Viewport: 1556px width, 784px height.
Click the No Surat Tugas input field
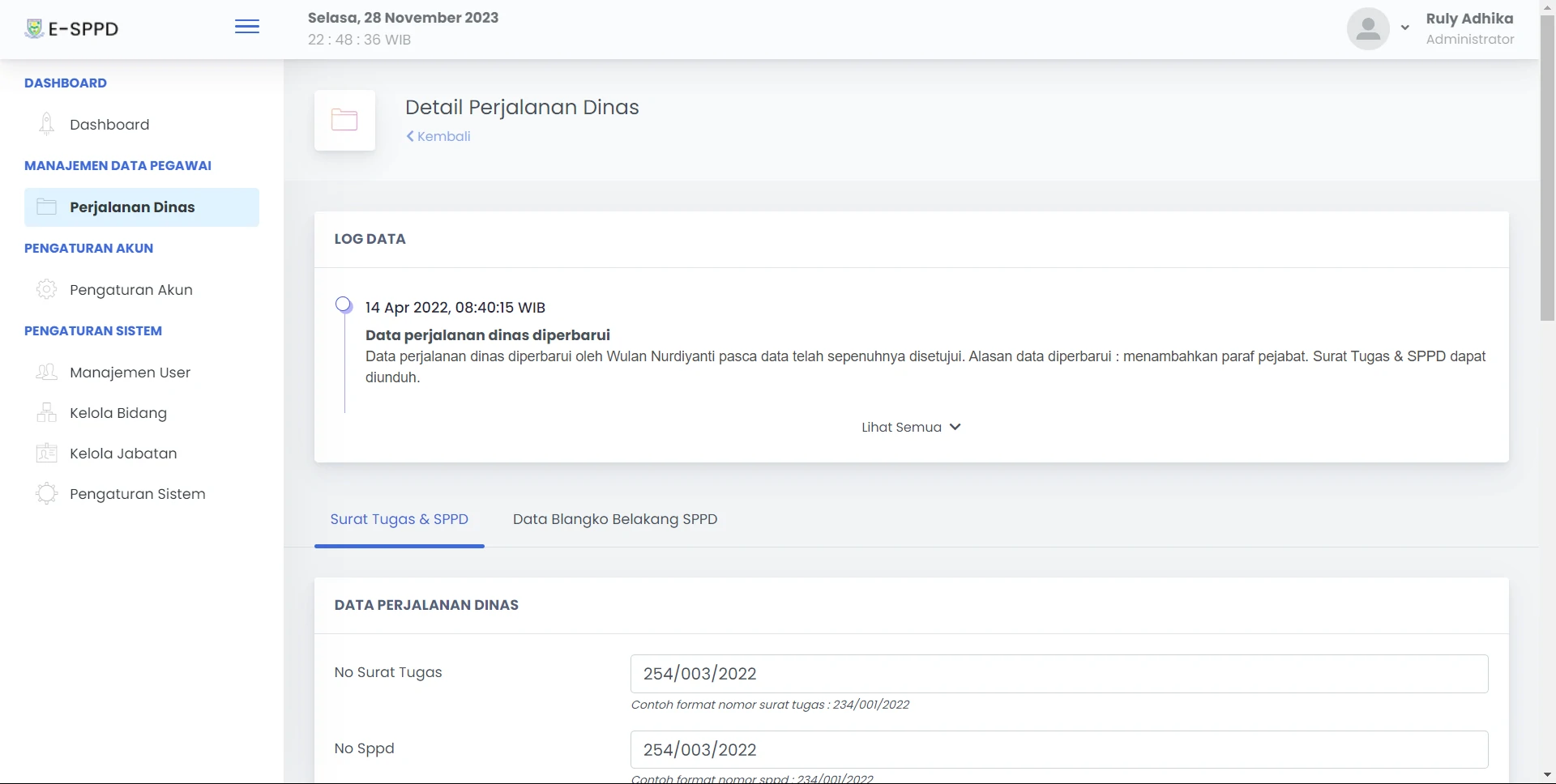click(x=1058, y=674)
